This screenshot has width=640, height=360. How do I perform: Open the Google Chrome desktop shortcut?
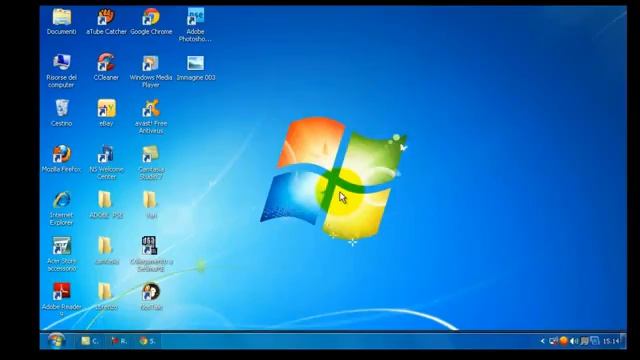point(151,22)
